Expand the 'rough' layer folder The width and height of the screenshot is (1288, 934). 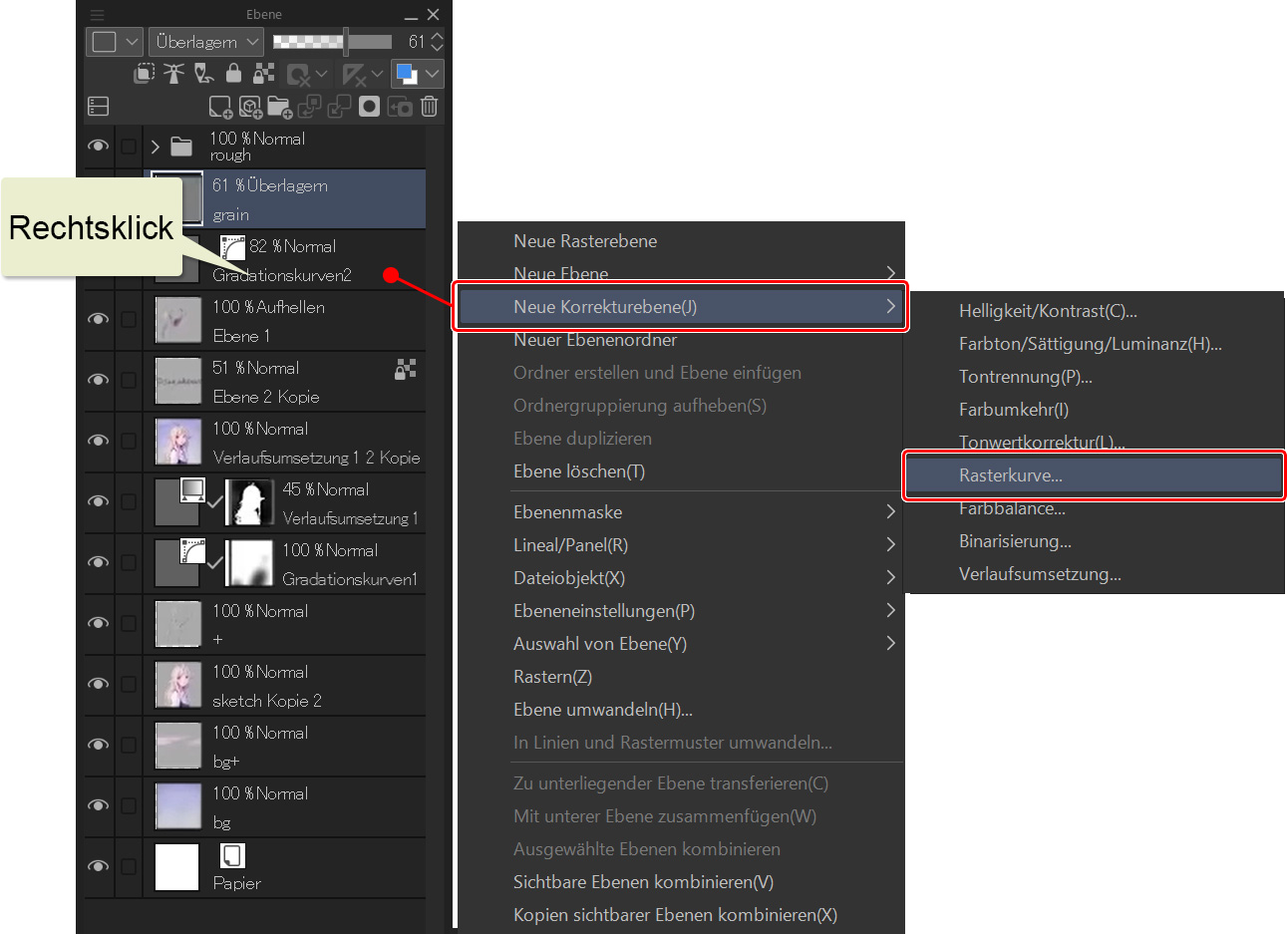click(156, 147)
